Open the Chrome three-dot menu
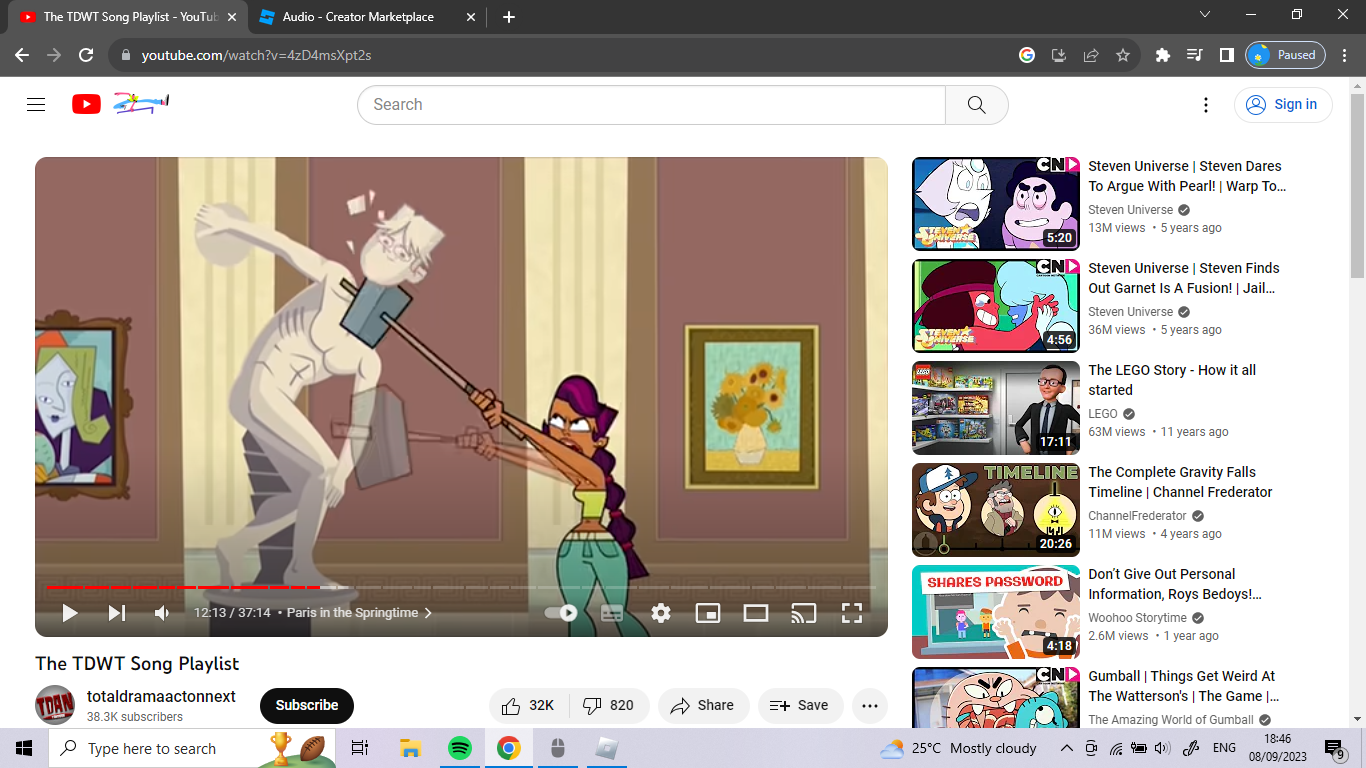This screenshot has height=768, width=1366. pos(1345,55)
